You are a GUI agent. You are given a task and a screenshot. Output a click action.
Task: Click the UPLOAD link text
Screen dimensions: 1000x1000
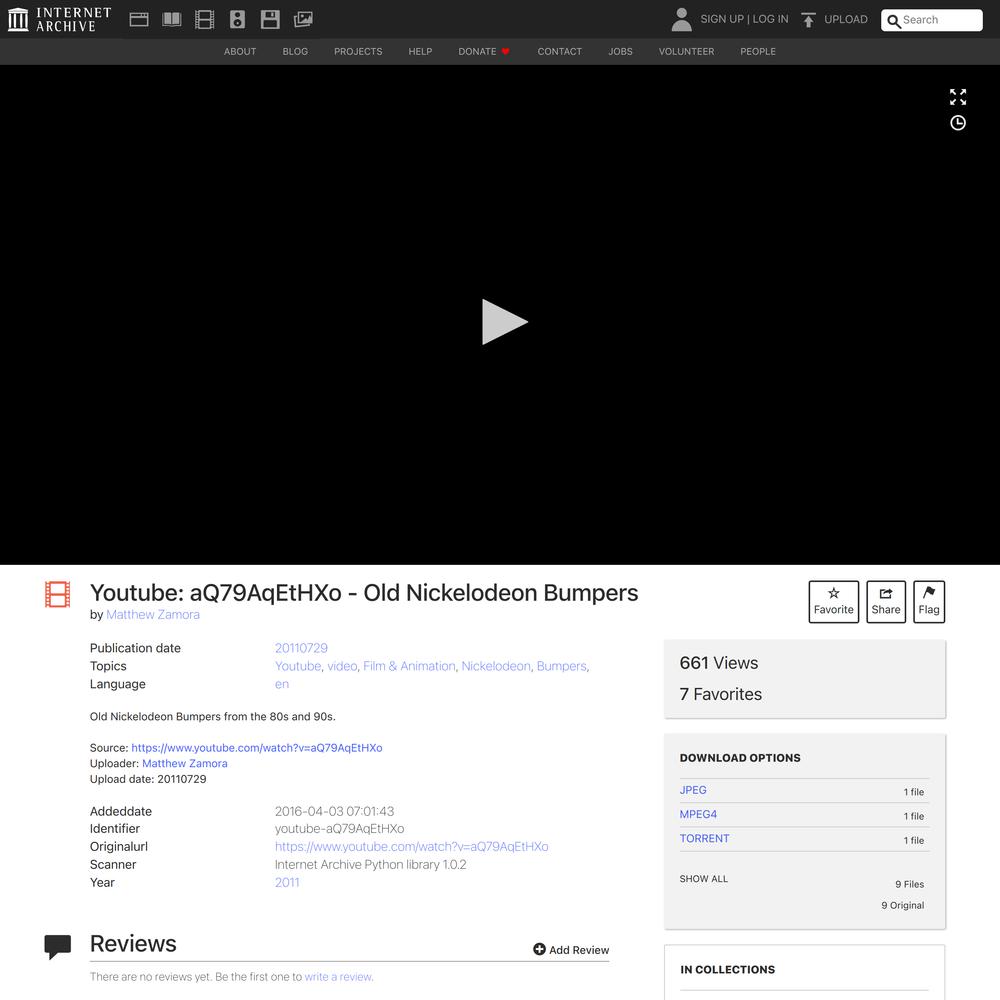(846, 19)
